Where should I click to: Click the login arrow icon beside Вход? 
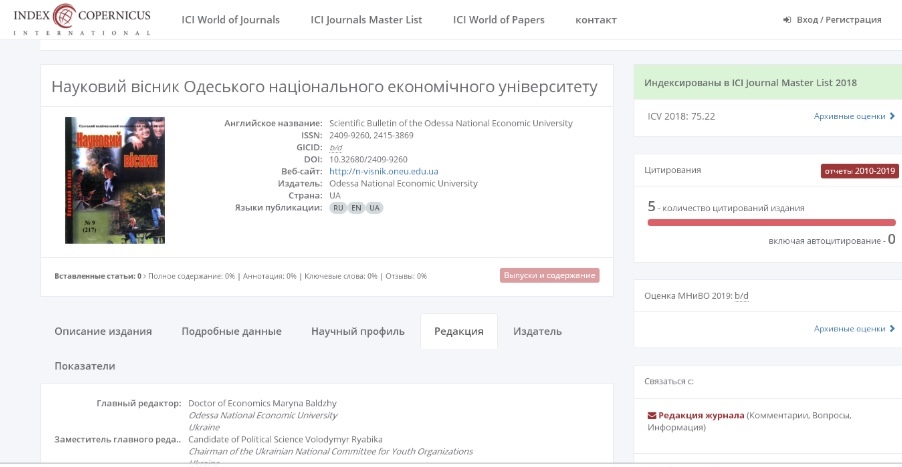click(787, 20)
